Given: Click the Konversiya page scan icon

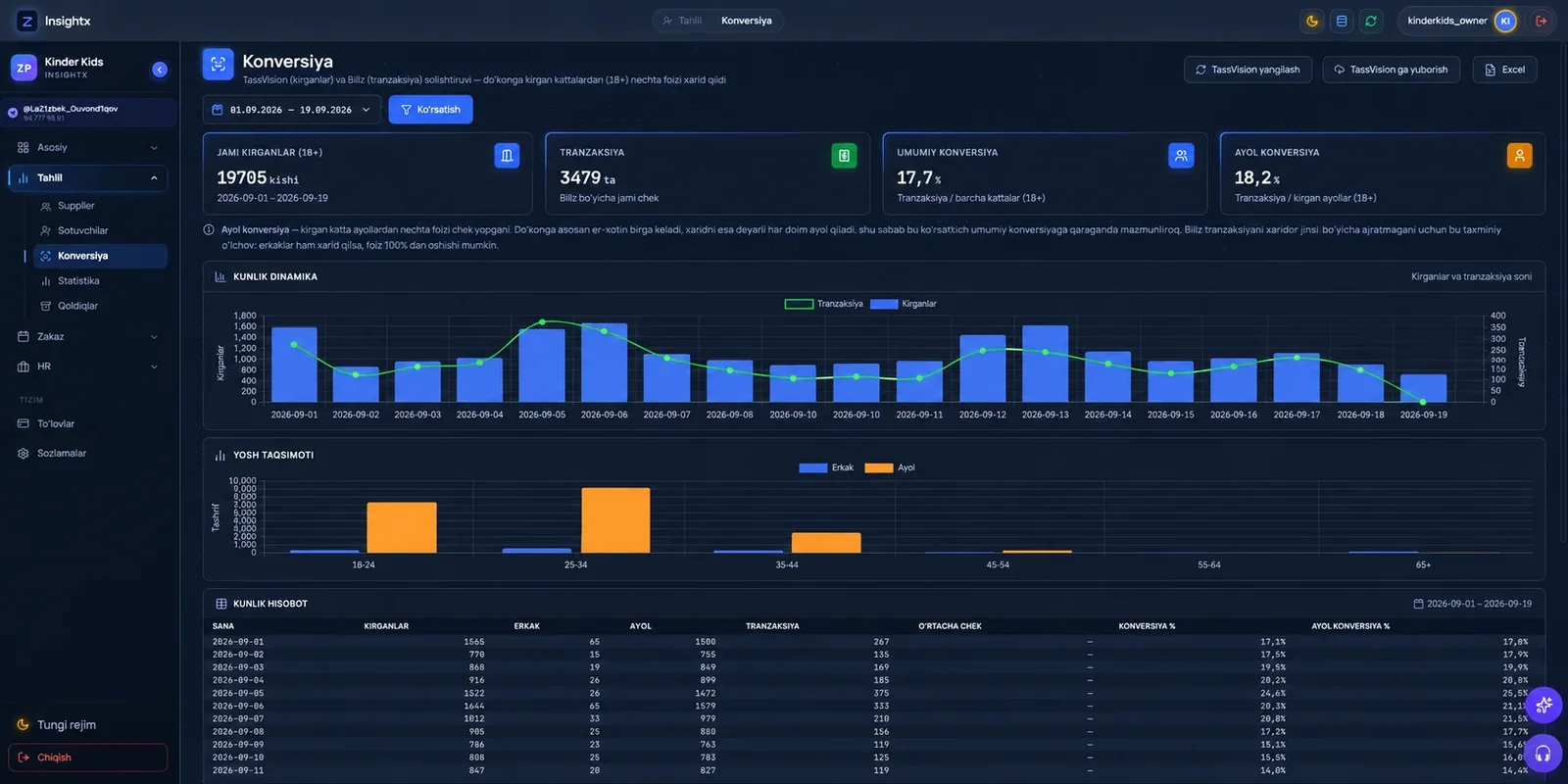Looking at the screenshot, I should [218, 64].
